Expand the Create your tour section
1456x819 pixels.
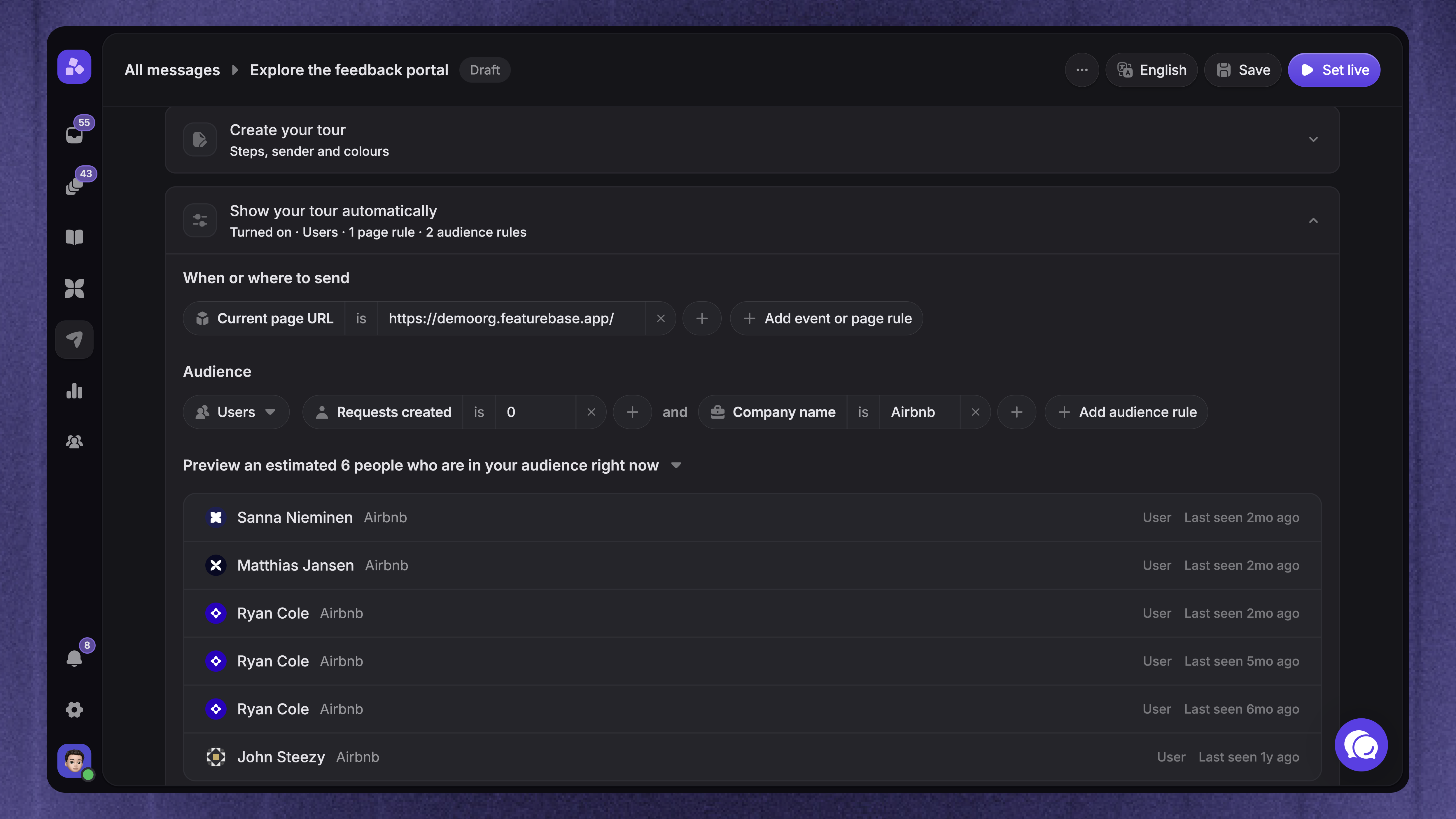point(1314,140)
